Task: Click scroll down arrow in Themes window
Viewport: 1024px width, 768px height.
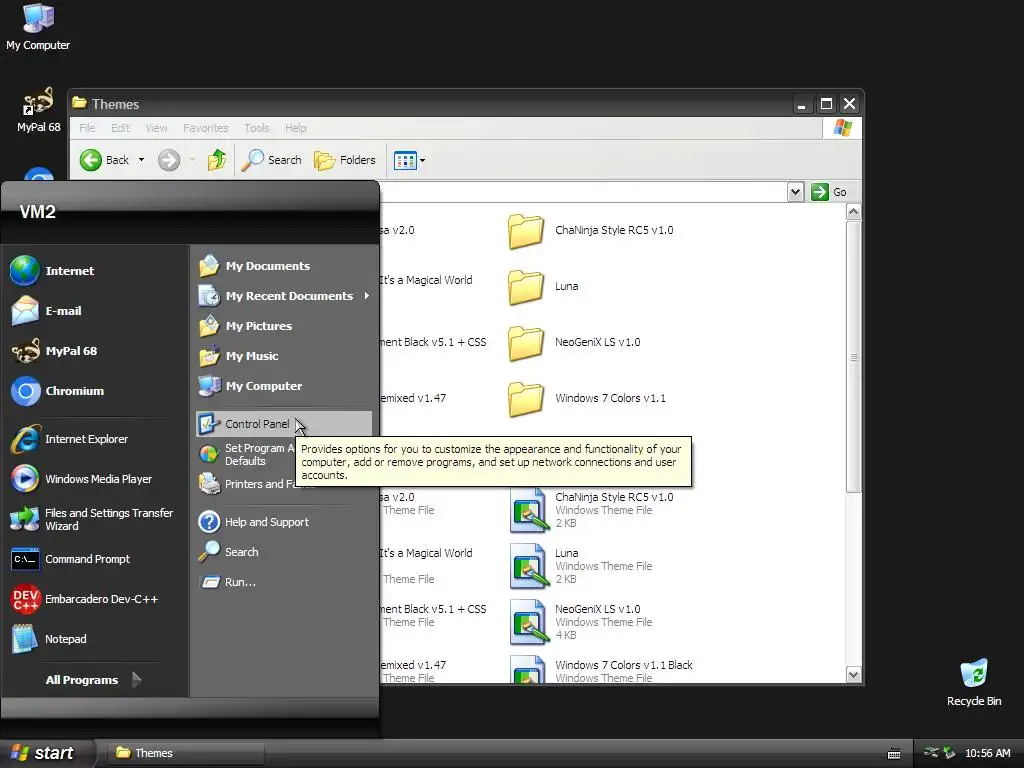Action: coord(853,675)
